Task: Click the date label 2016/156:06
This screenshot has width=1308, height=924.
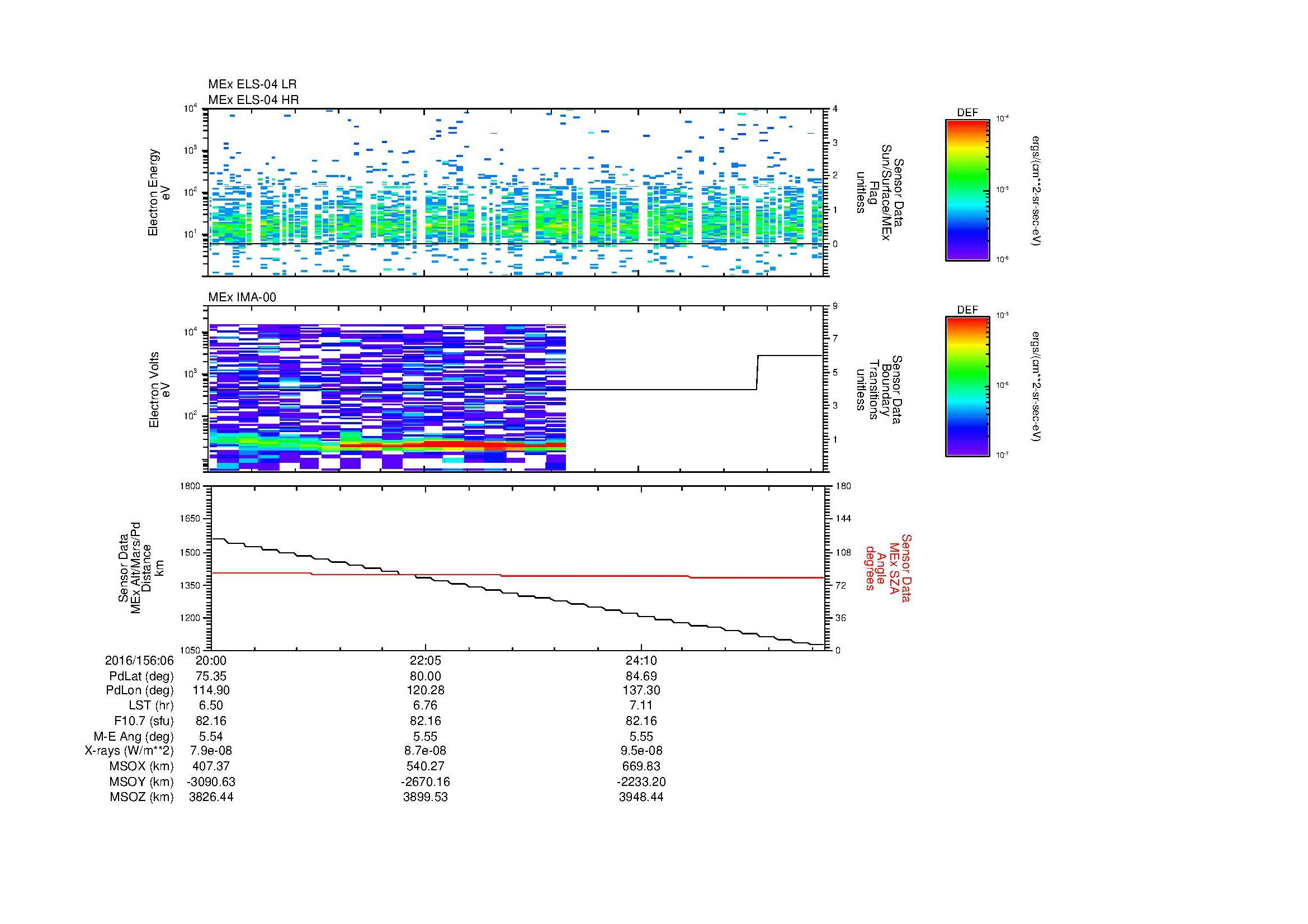Action: tap(139, 661)
